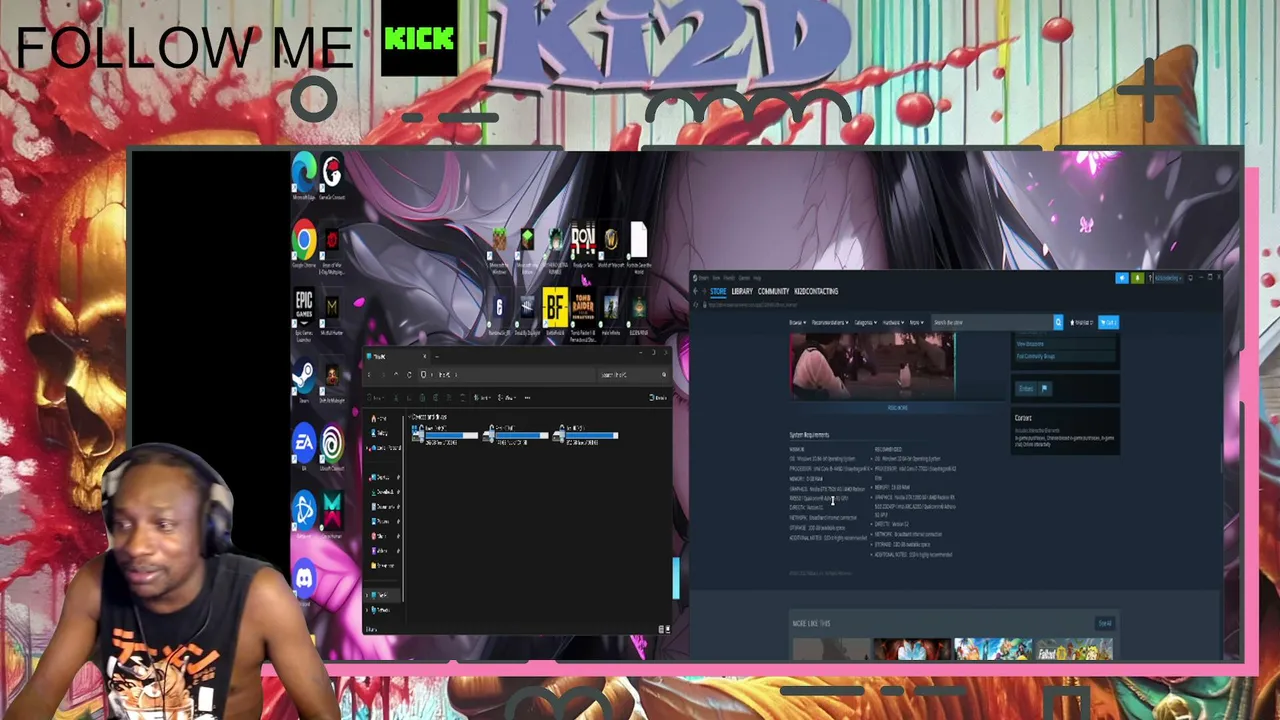Select the third drive under Devices and drives
Viewport: 1280px width, 720px height.
tap(585, 435)
